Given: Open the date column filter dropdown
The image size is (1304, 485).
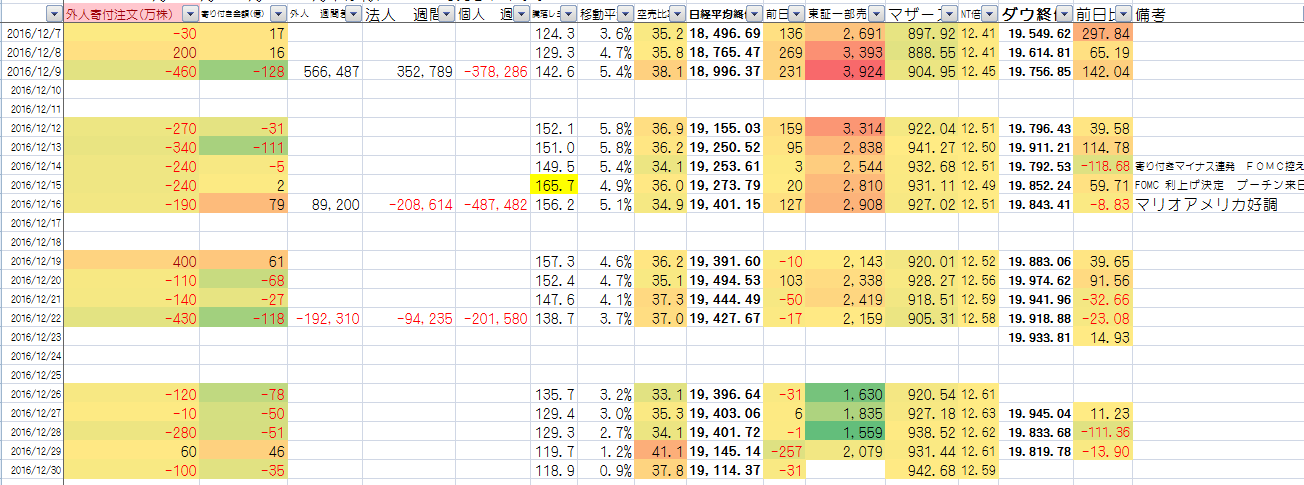Looking at the screenshot, I should [53, 15].
